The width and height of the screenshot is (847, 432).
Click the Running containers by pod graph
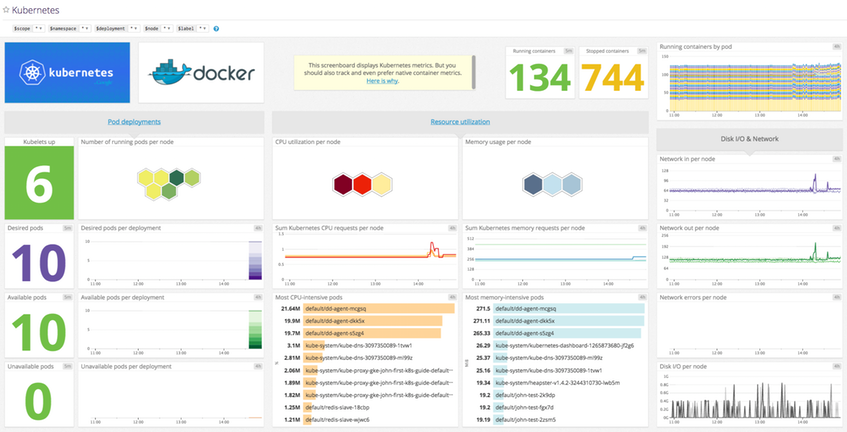click(x=755, y=83)
